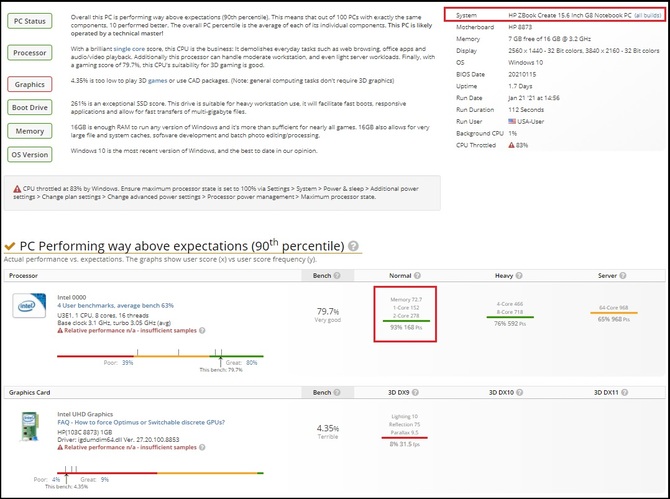Click the USA flag icon beside USA-User
670x499 pixels.
(x=512, y=121)
